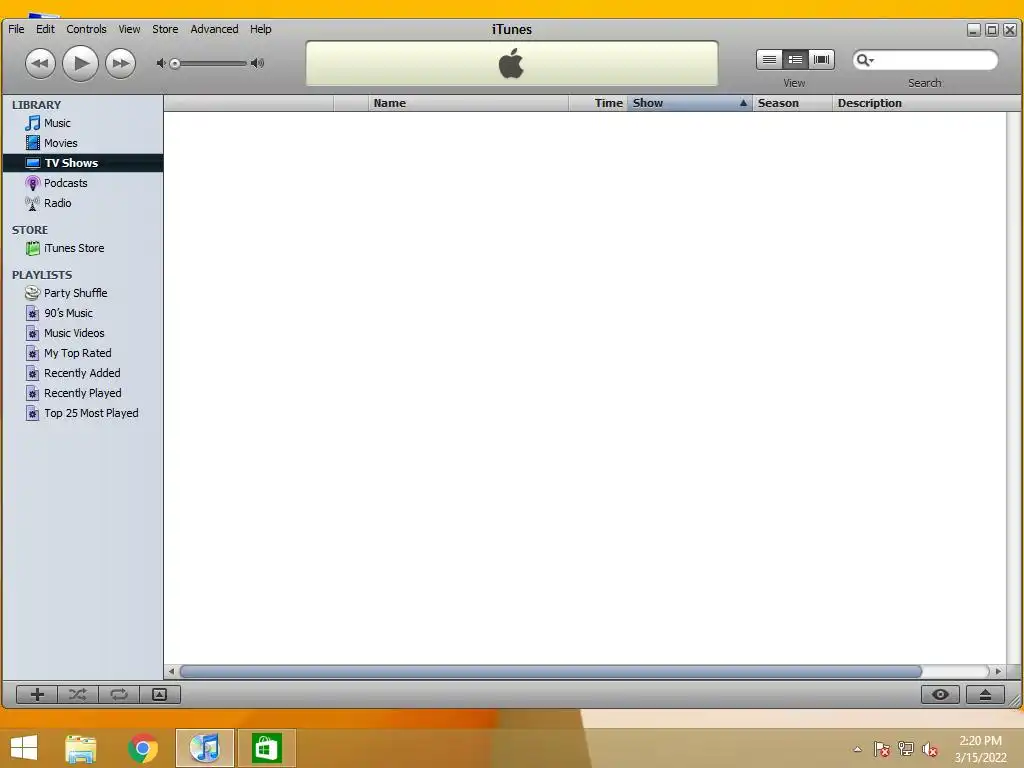The height and width of the screenshot is (768, 1024).
Task: Skip forward with the Next track button
Action: pos(120,63)
